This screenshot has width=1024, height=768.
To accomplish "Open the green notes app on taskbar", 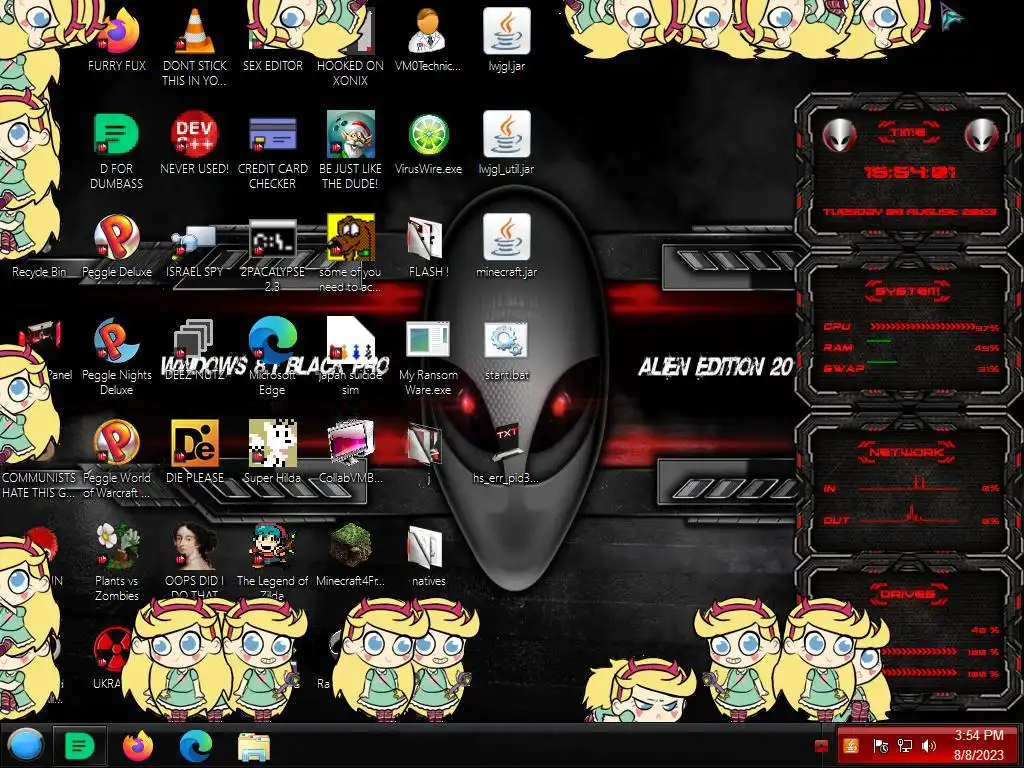I will click(80, 746).
